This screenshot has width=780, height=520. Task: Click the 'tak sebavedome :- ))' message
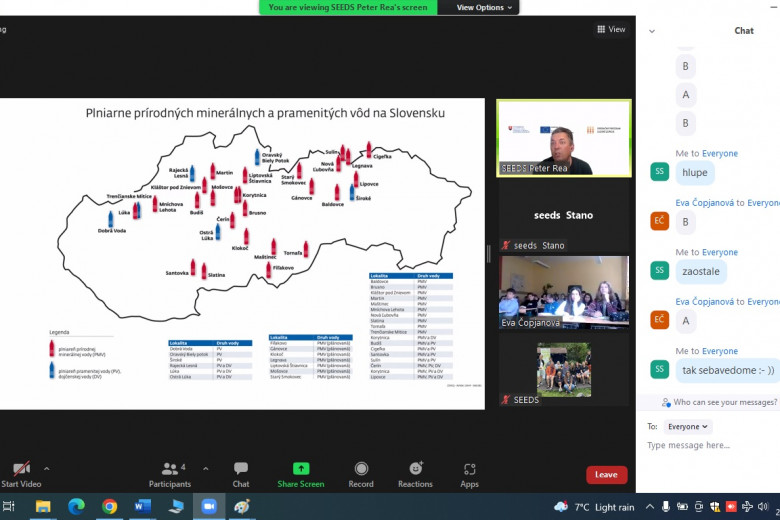pyautogui.click(x=728, y=370)
